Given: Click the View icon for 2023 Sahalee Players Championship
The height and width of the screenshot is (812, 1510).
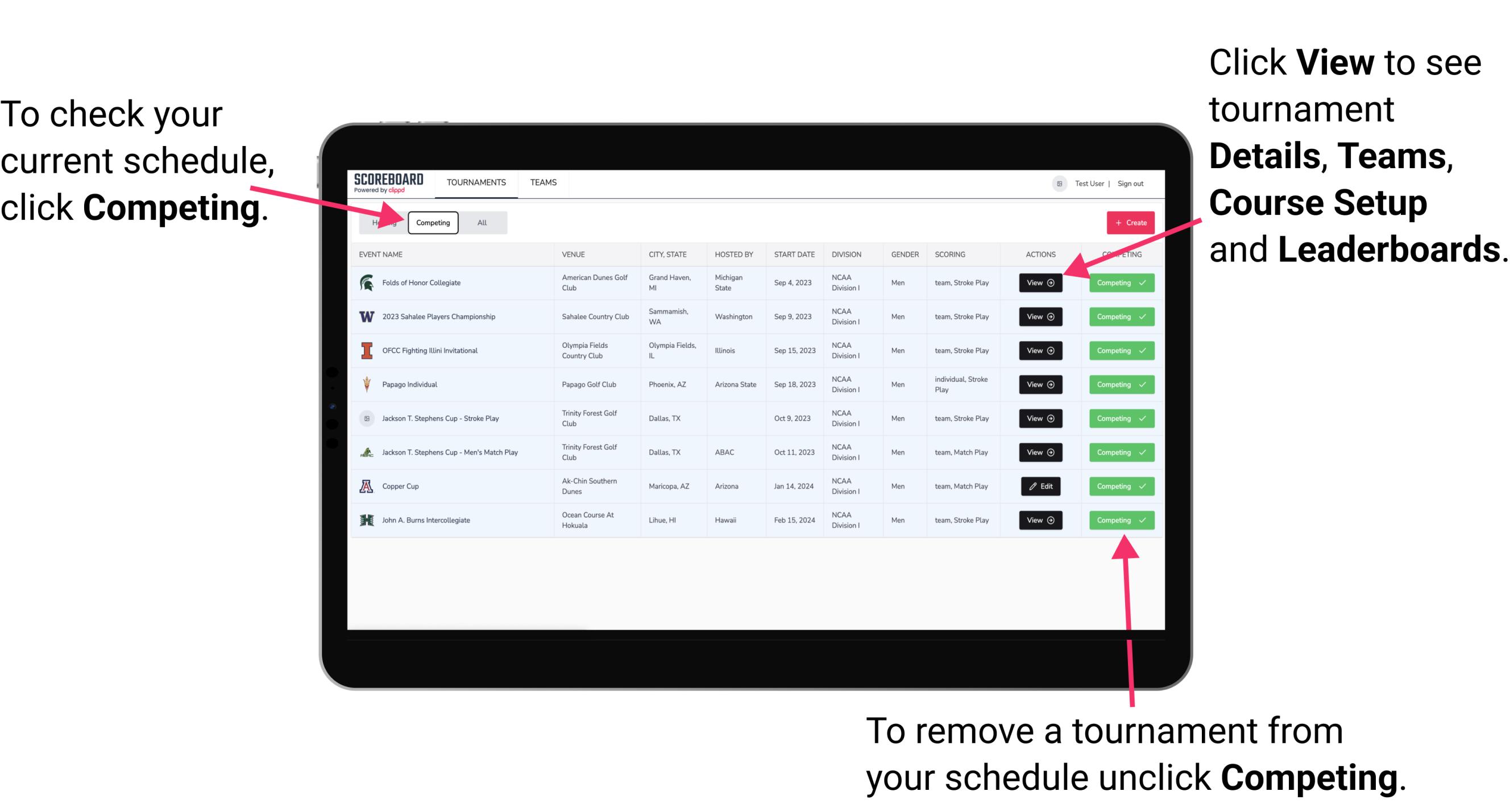Looking at the screenshot, I should coord(1039,316).
